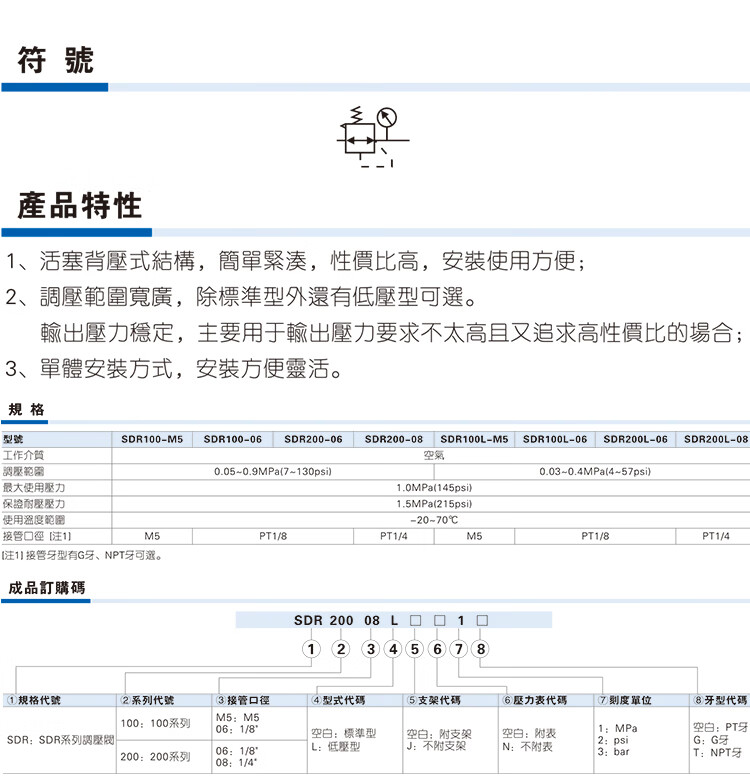Click circled number 4 in order code

click(x=393, y=650)
